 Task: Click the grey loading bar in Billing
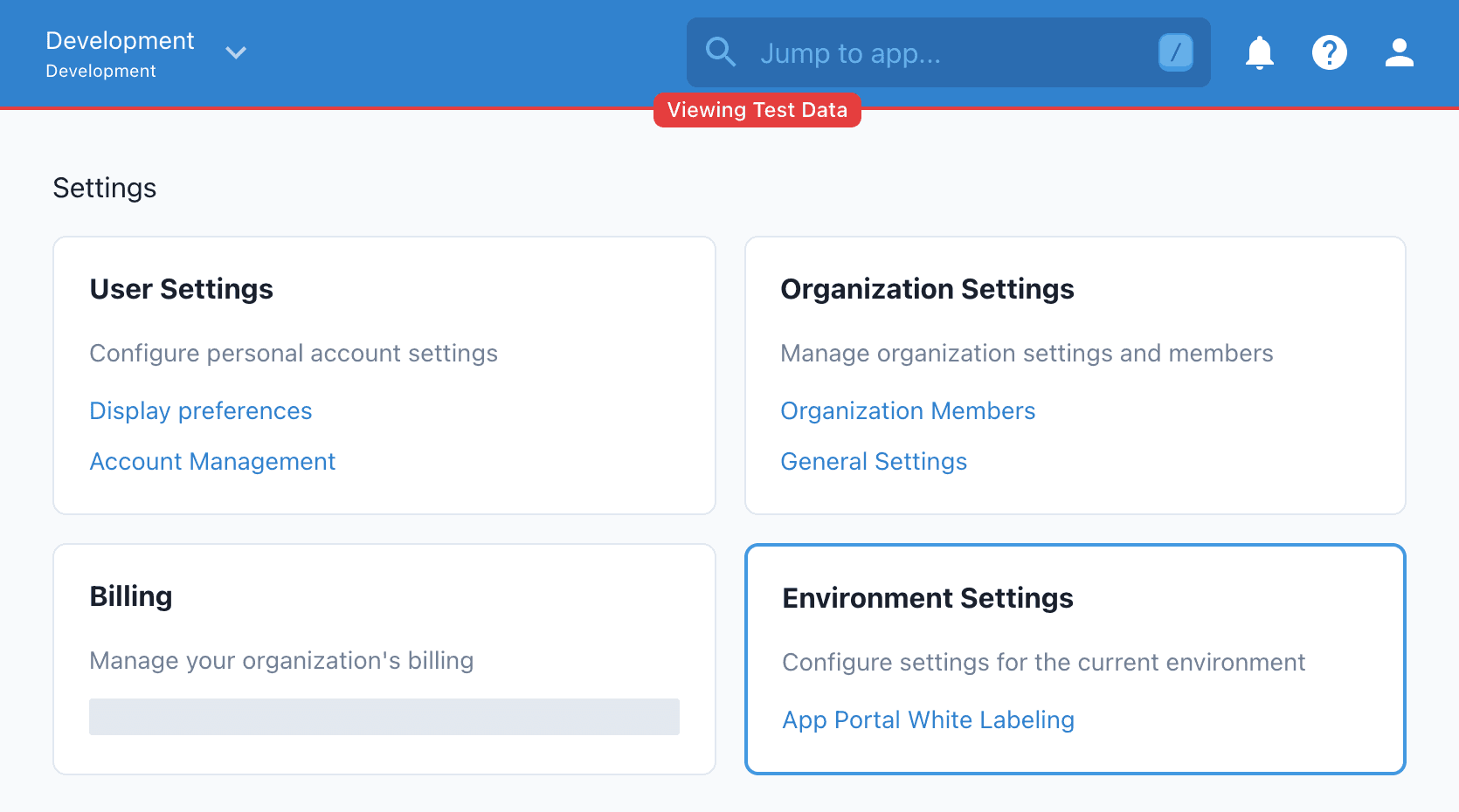point(384,717)
